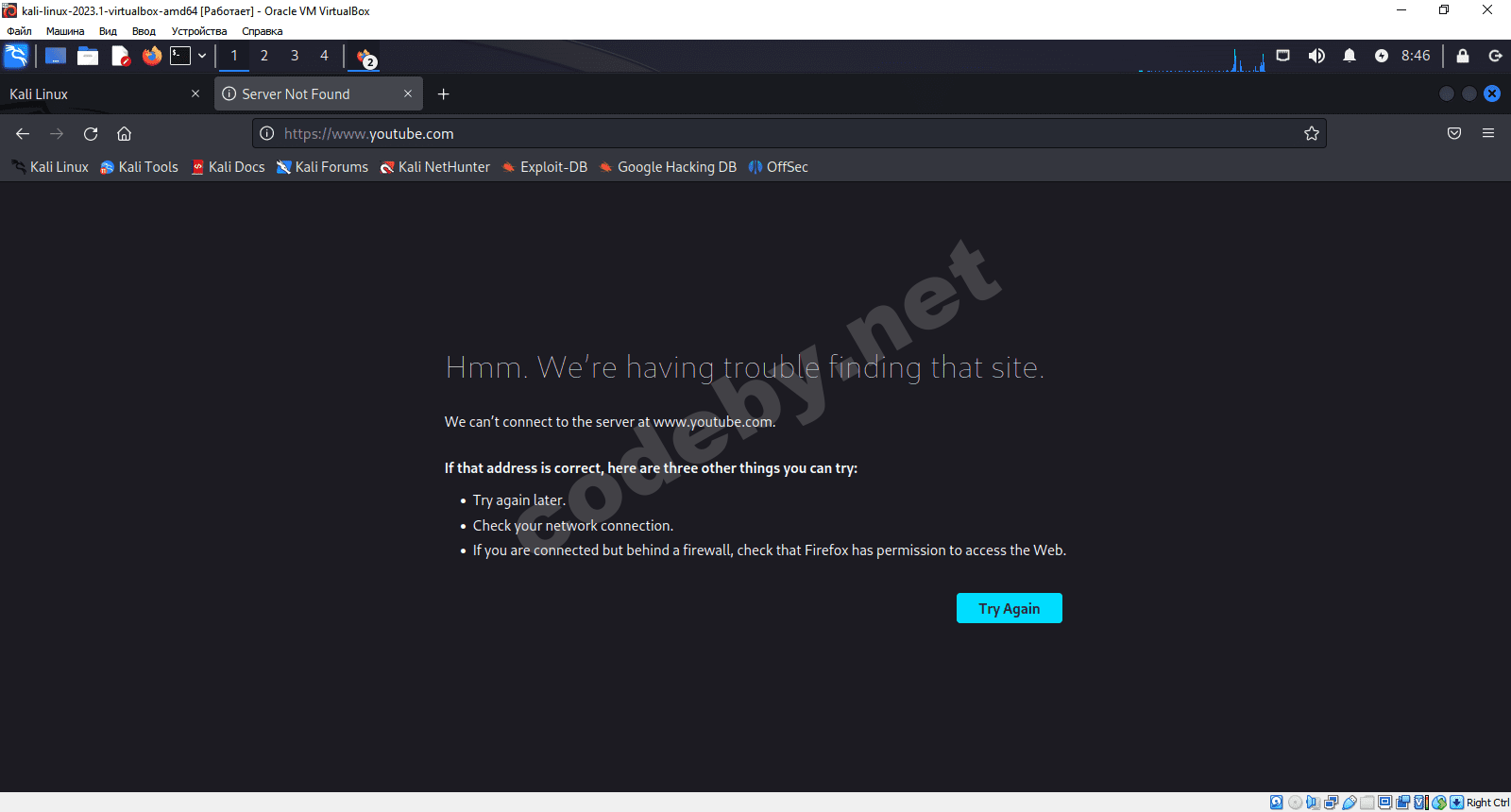1511x812 pixels.
Task: Open the text editor launcher in panel
Action: tap(120, 57)
